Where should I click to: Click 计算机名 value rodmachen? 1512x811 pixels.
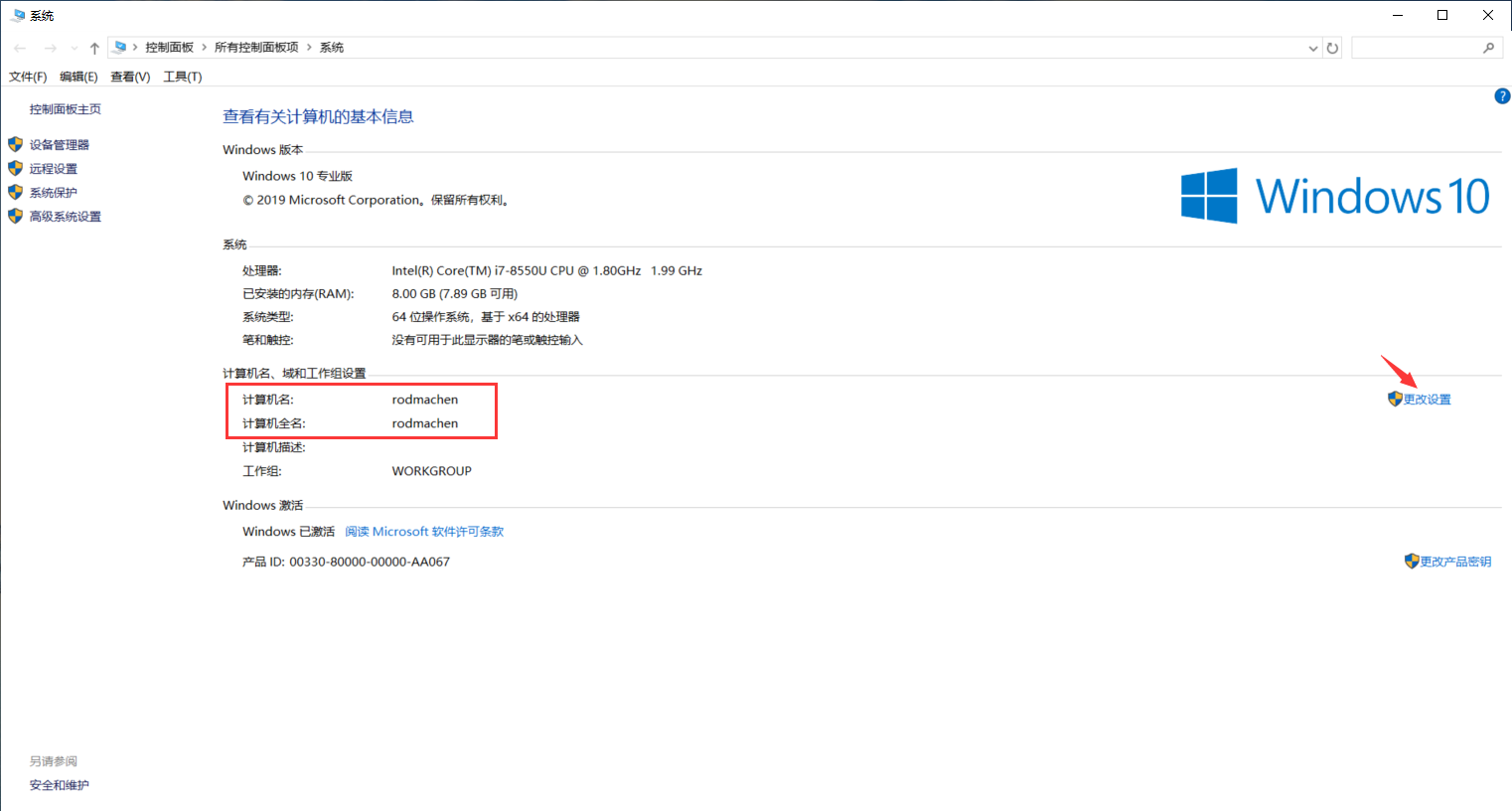click(x=425, y=400)
